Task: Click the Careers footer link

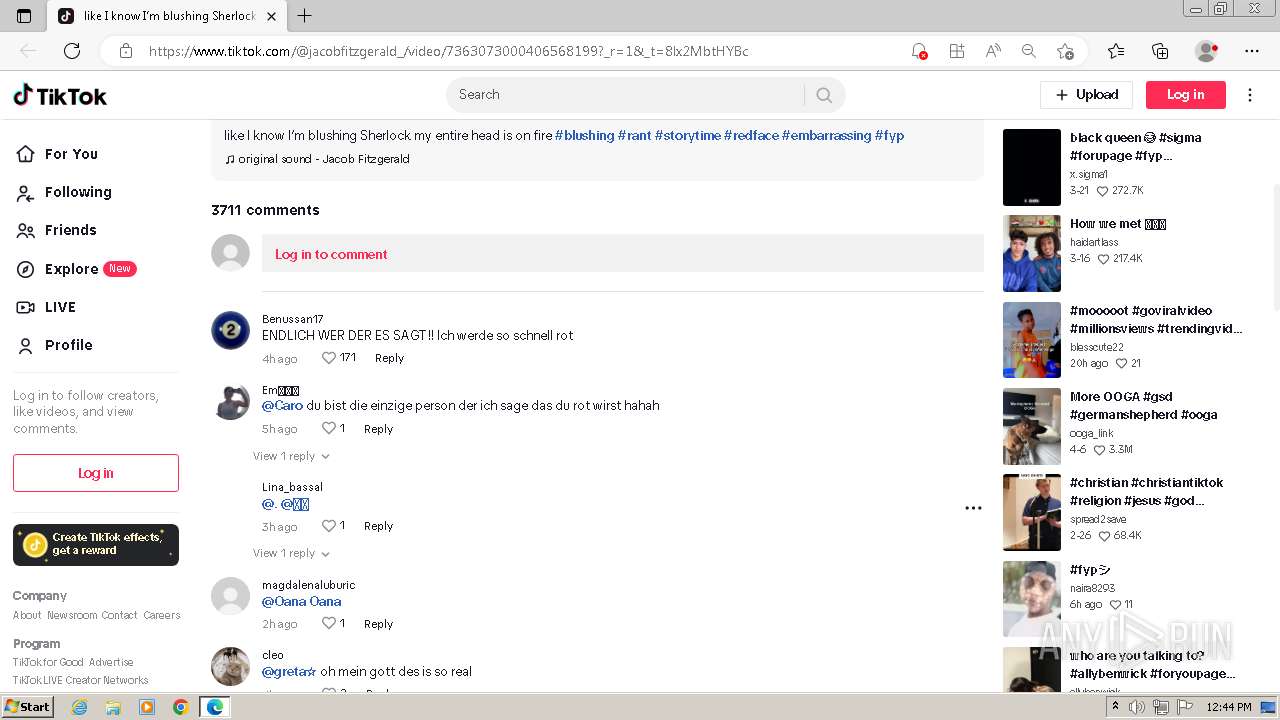Action: point(162,615)
